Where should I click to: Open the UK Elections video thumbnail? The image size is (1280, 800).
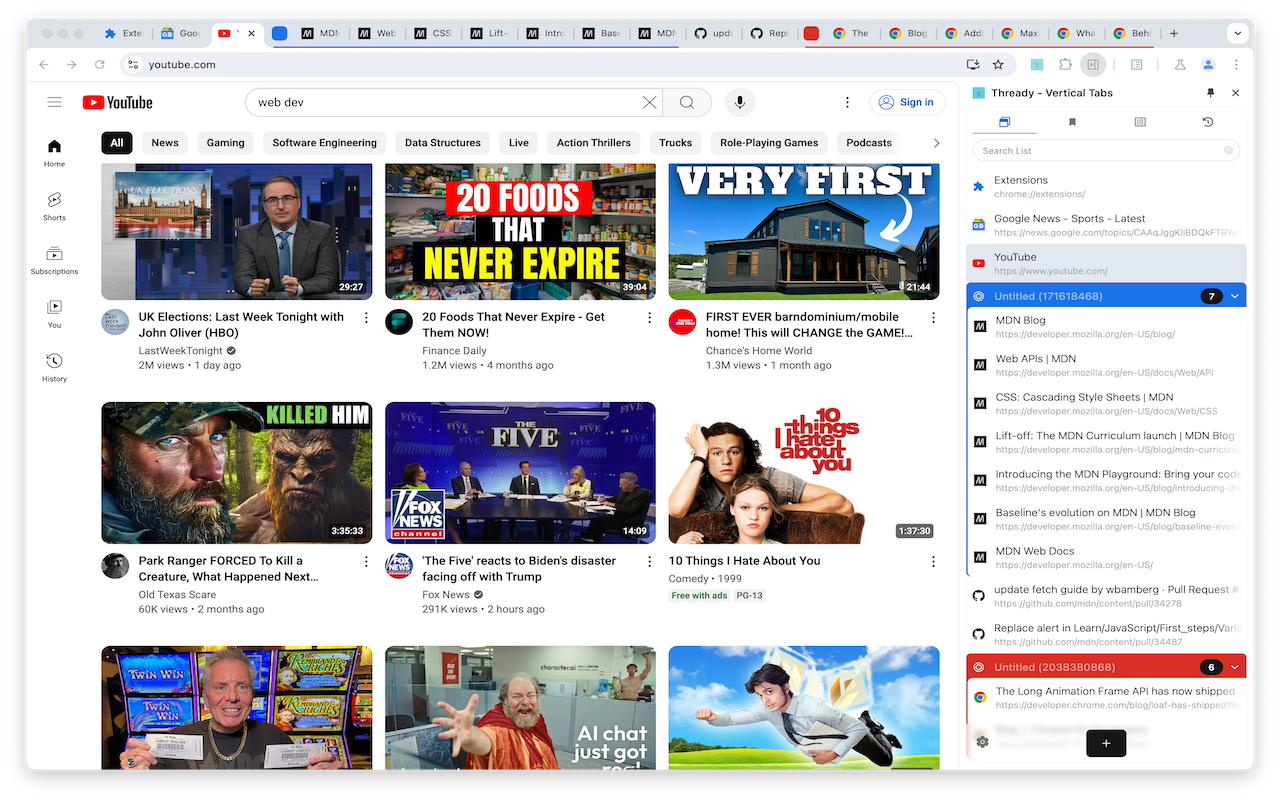(x=237, y=232)
